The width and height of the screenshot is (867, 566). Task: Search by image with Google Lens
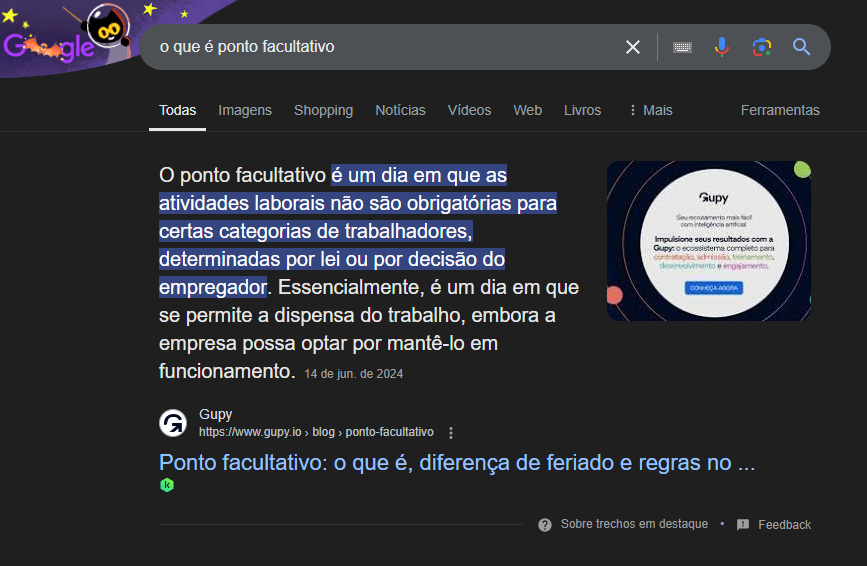[x=762, y=47]
